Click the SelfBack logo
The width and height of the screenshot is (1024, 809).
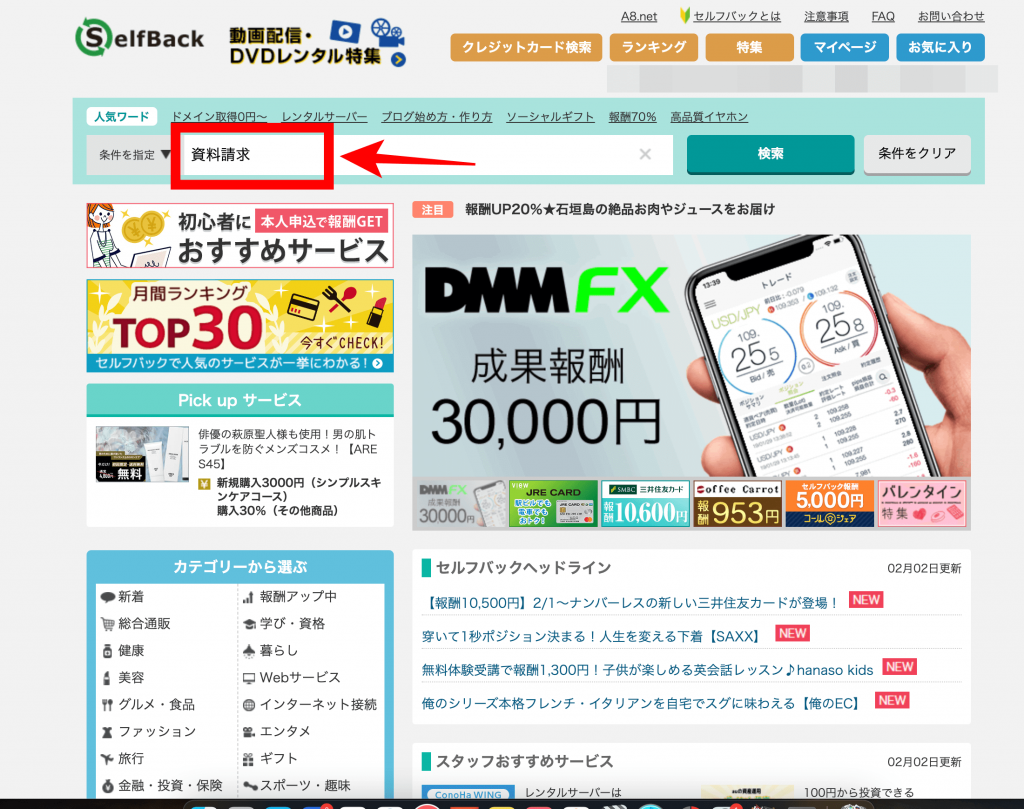tap(139, 38)
